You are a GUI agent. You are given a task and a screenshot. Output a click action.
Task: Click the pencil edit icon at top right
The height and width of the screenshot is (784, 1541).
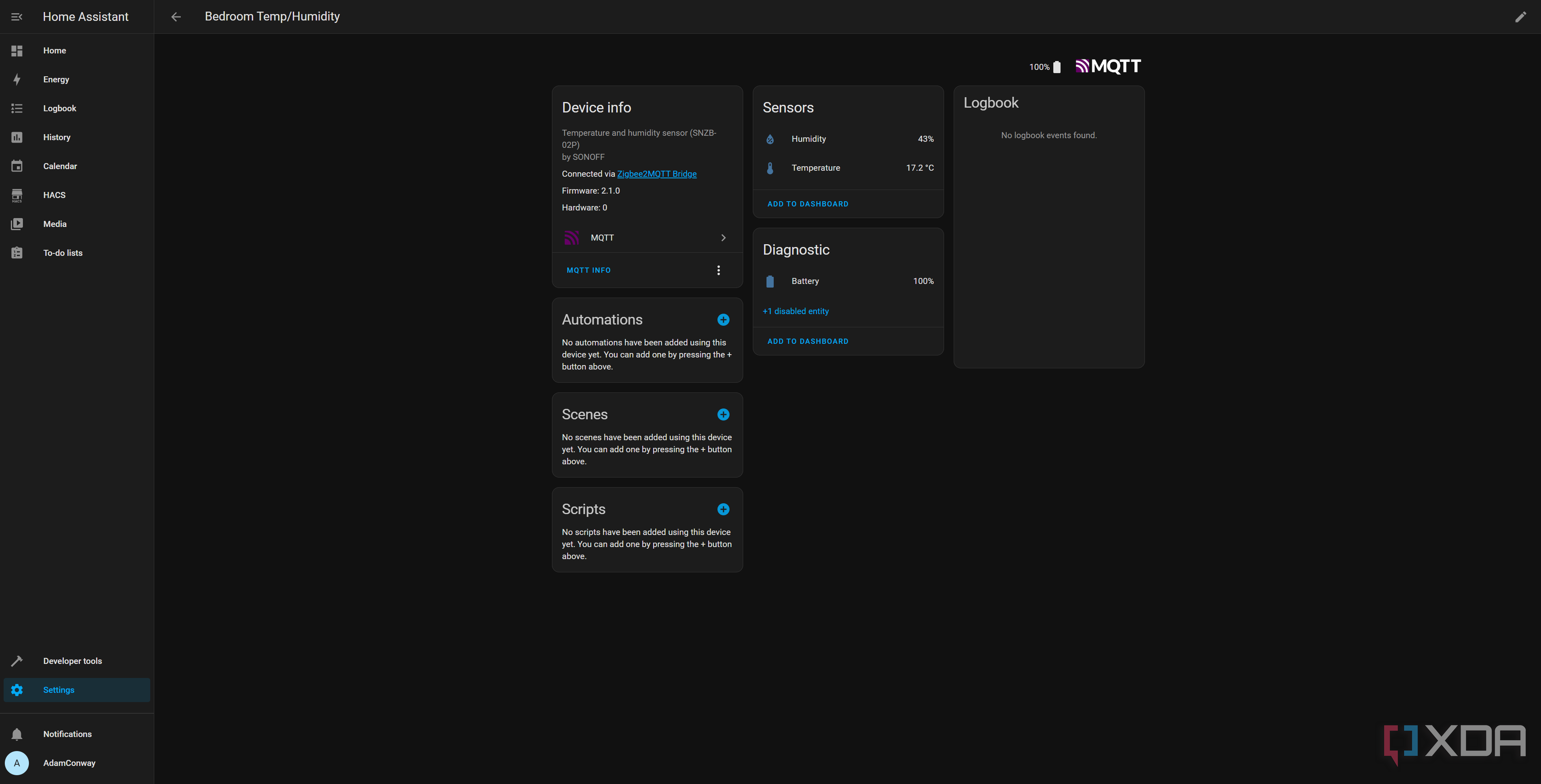click(x=1520, y=17)
